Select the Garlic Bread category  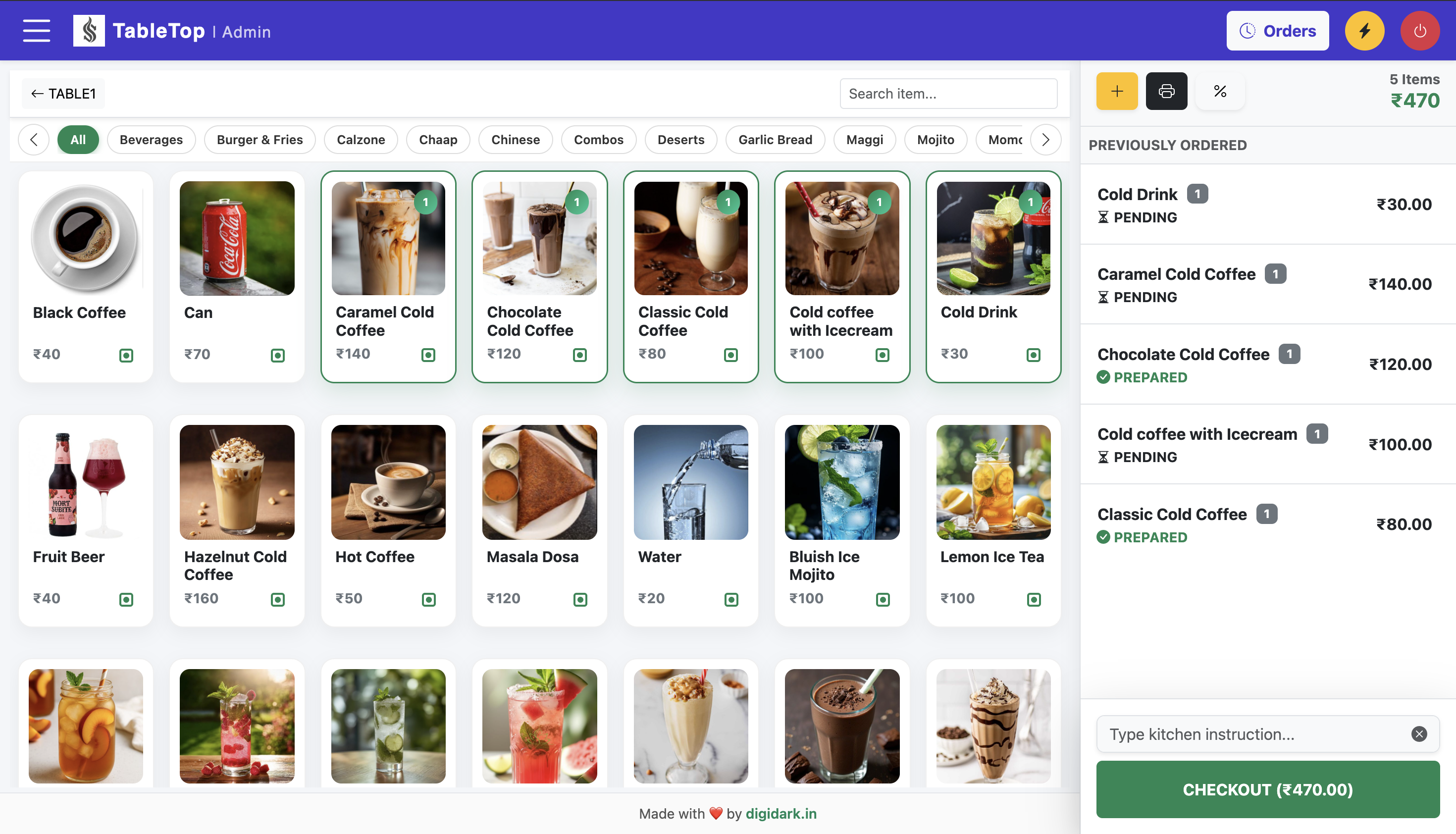click(775, 140)
